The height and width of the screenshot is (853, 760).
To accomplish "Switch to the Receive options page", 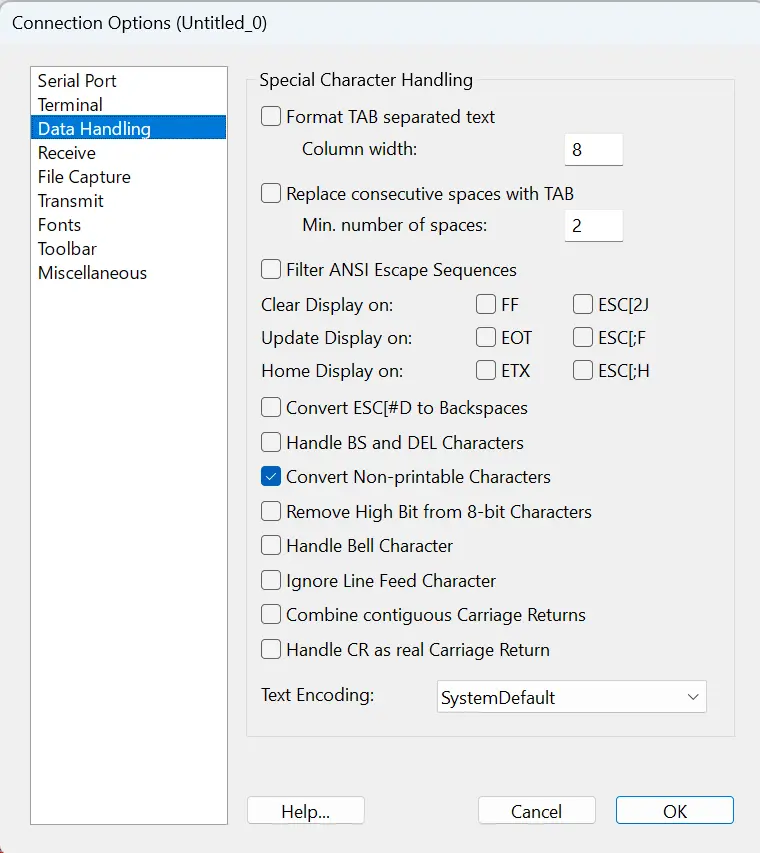I will click(x=128, y=153).
